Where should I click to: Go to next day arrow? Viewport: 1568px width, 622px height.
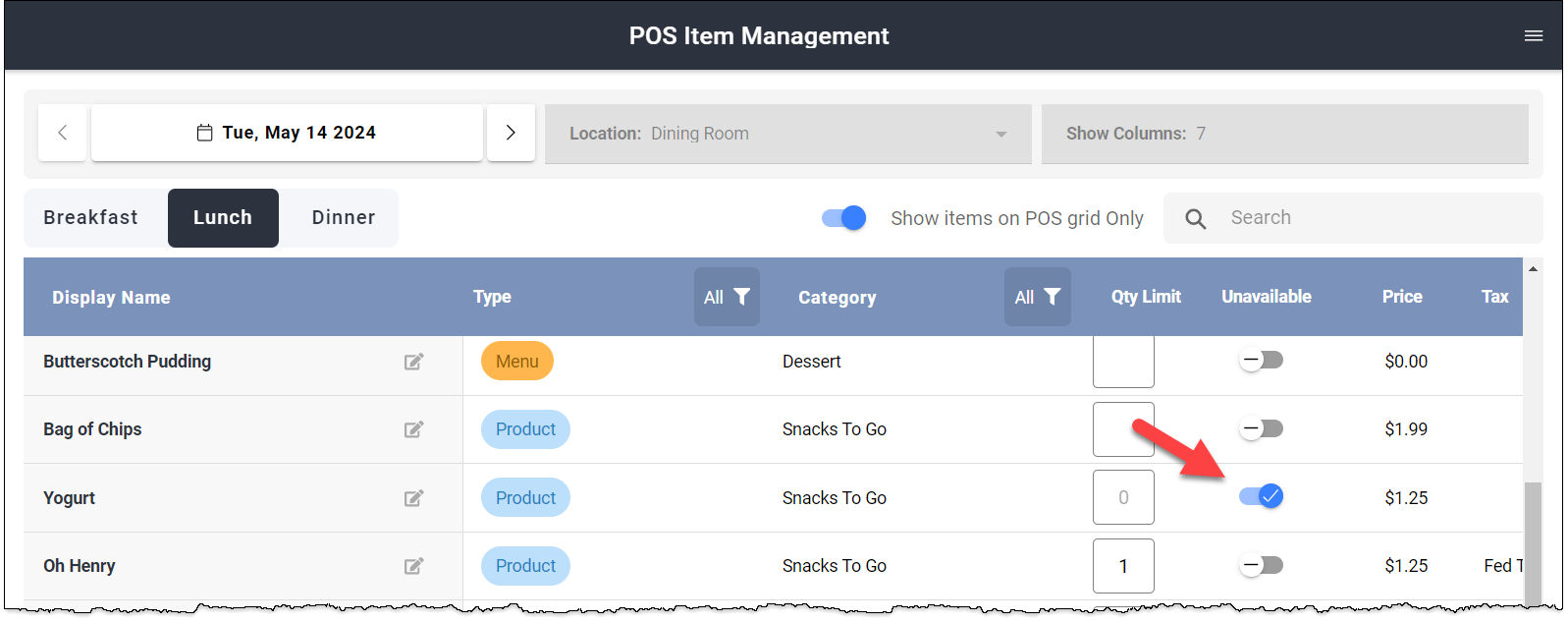click(511, 133)
